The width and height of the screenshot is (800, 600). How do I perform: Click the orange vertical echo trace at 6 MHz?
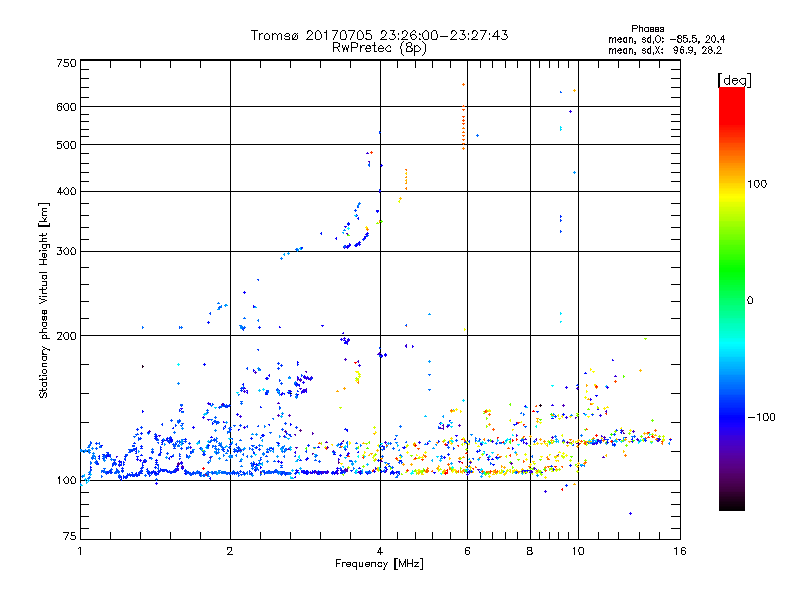463,128
